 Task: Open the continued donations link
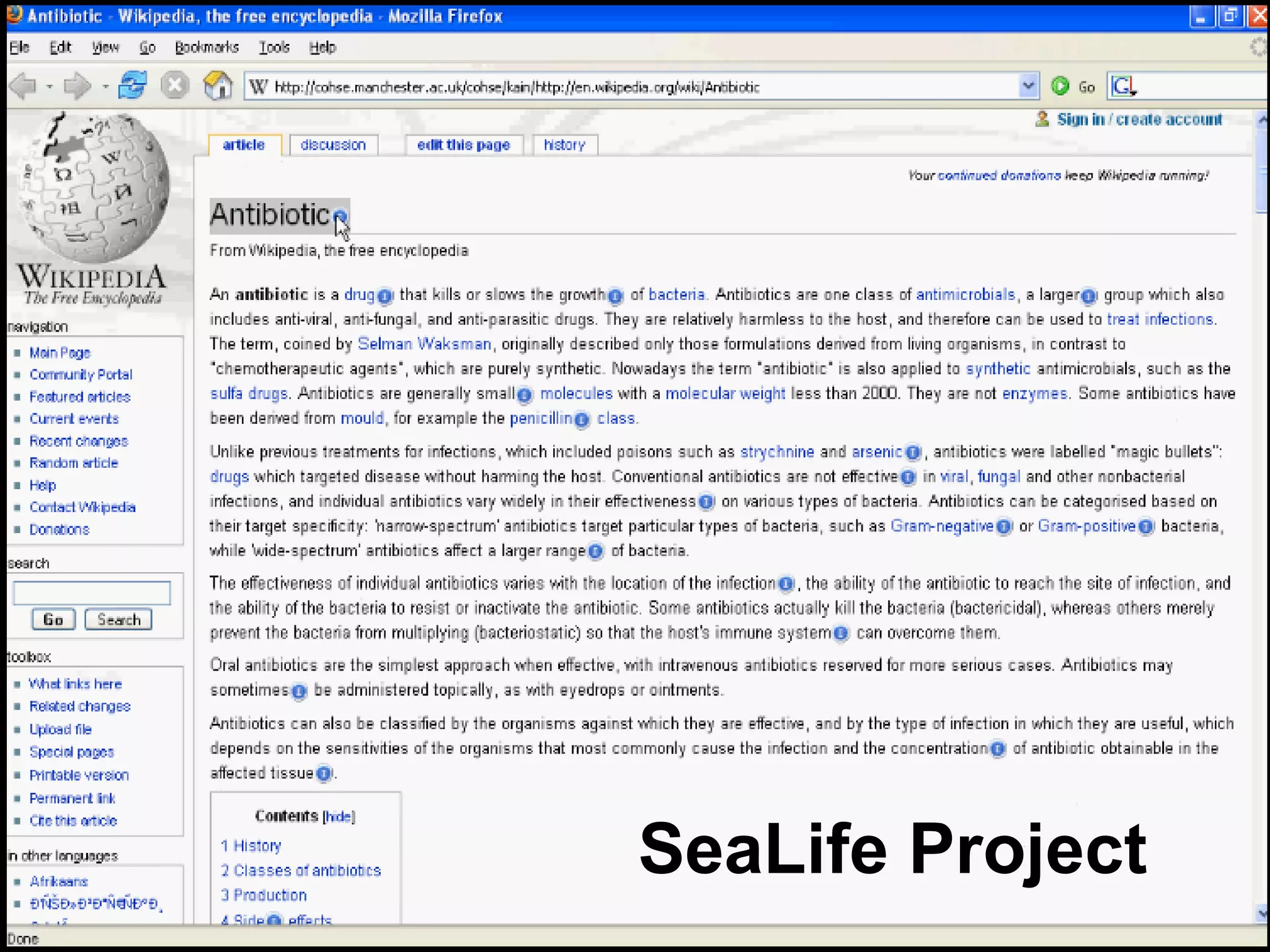[x=999, y=175]
